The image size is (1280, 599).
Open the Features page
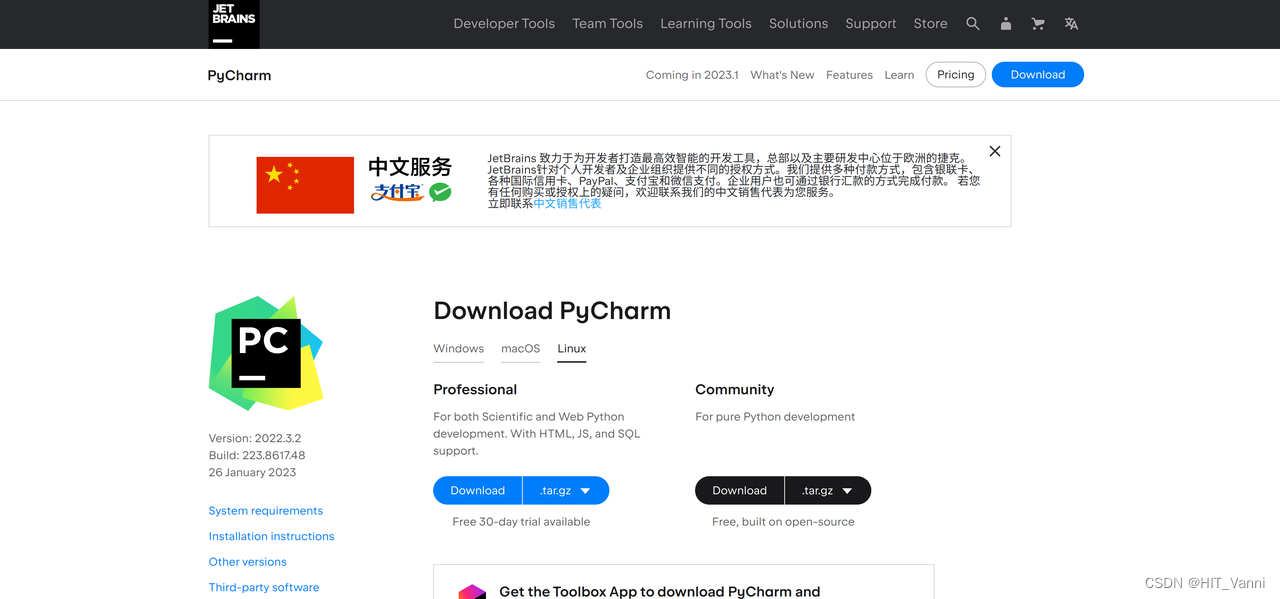849,75
